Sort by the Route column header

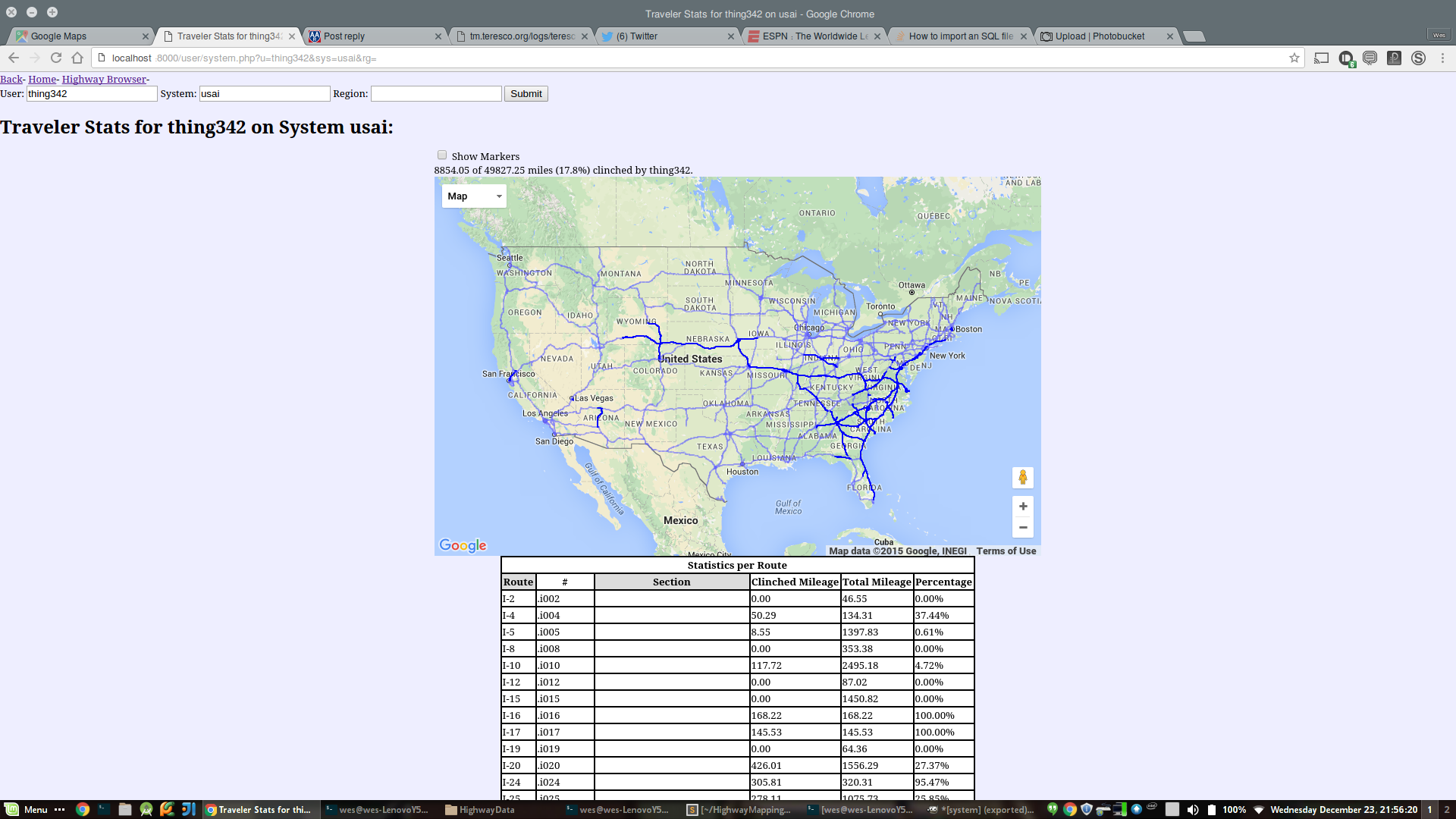pyautogui.click(x=519, y=582)
